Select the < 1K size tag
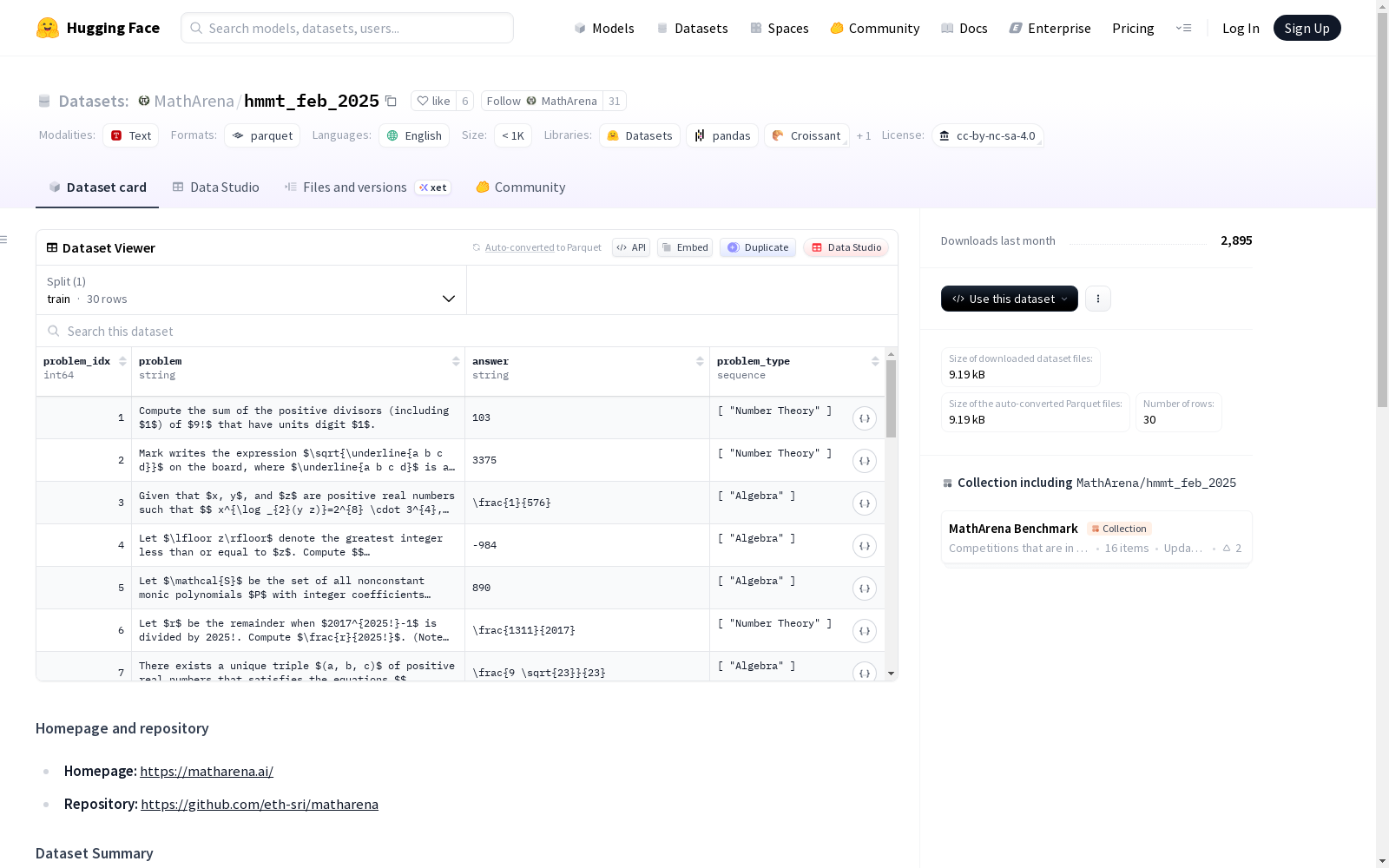Screen dimensions: 1389x868 tap(513, 135)
